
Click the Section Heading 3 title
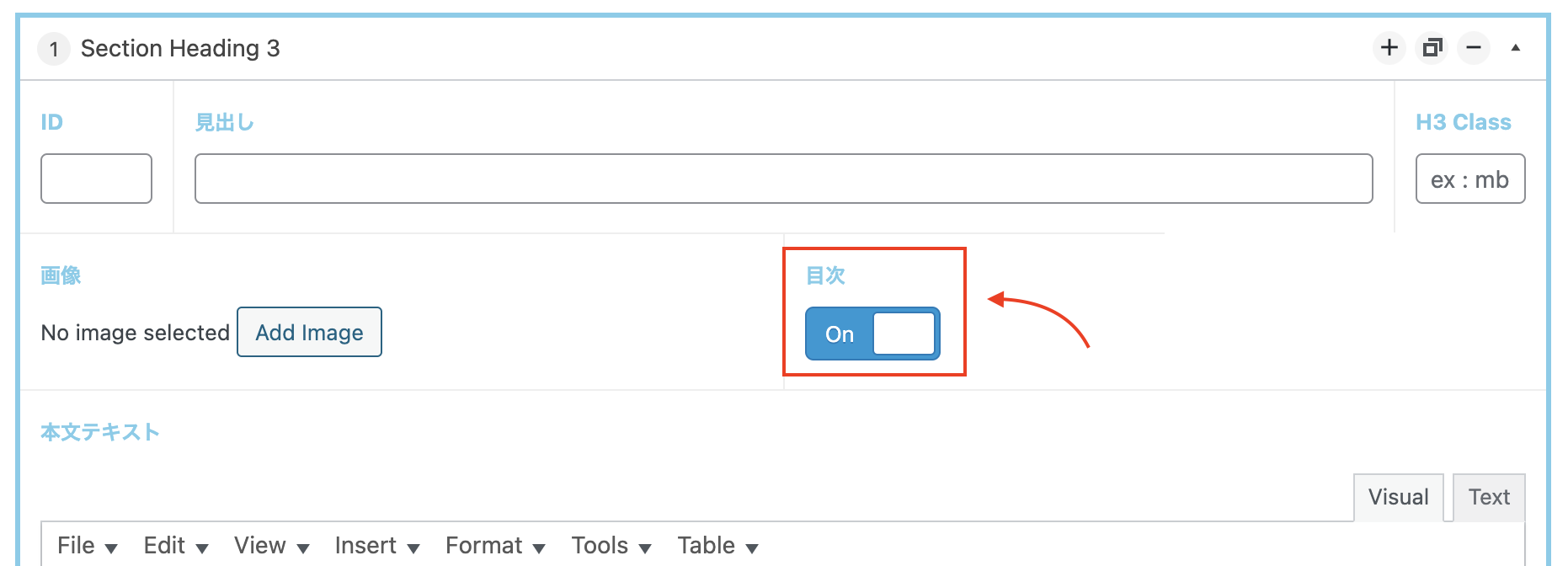tap(180, 49)
